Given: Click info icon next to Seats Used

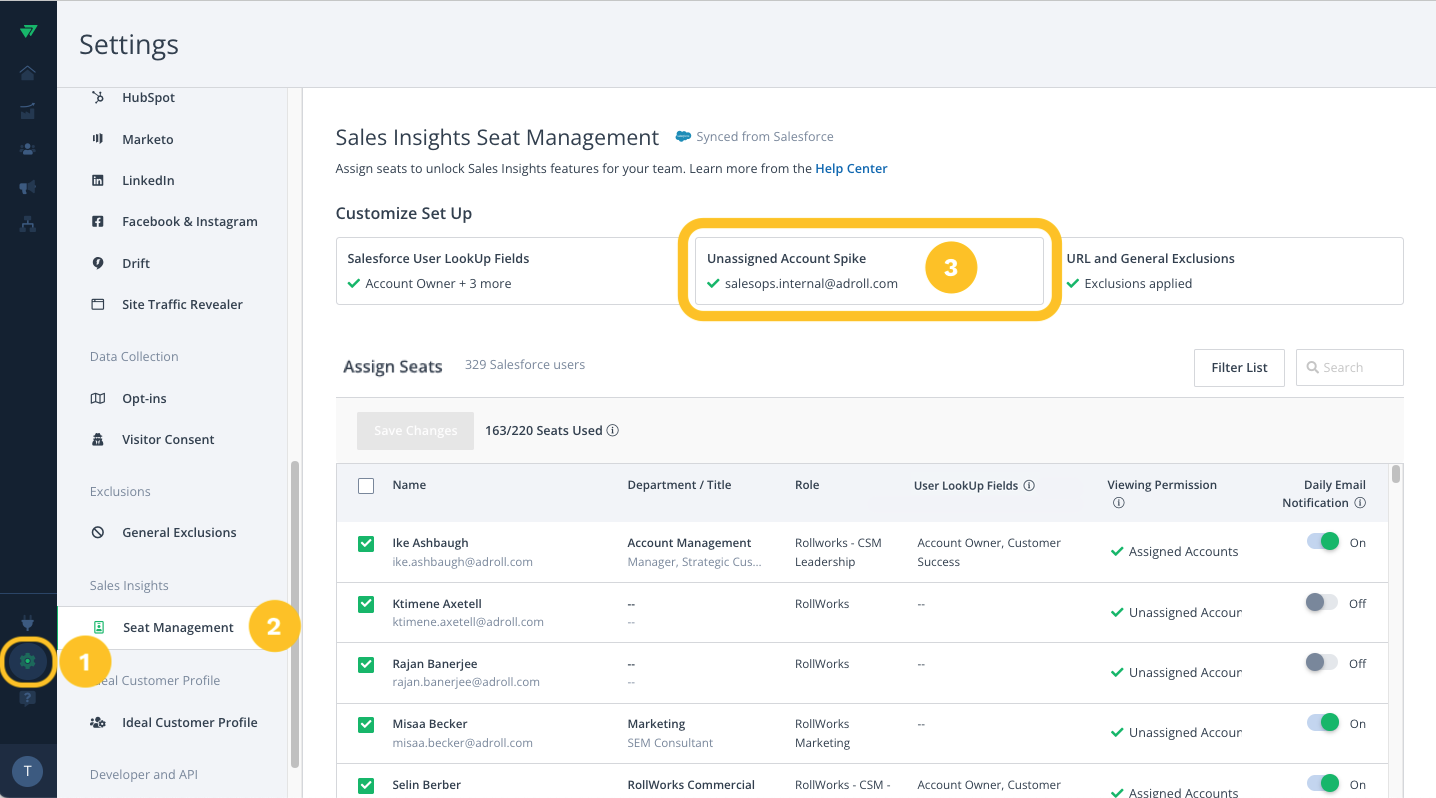Looking at the screenshot, I should point(613,431).
